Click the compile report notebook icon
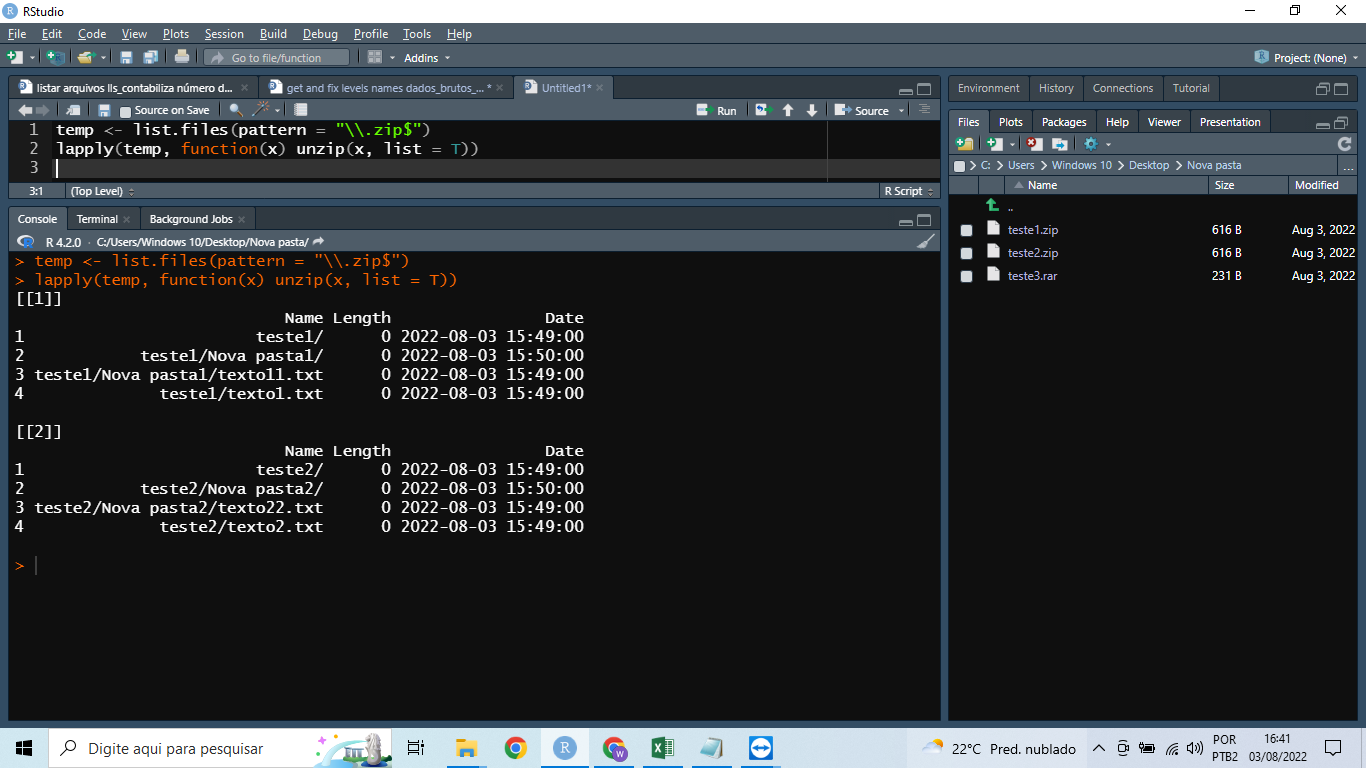The height and width of the screenshot is (768, 1366). click(x=301, y=110)
